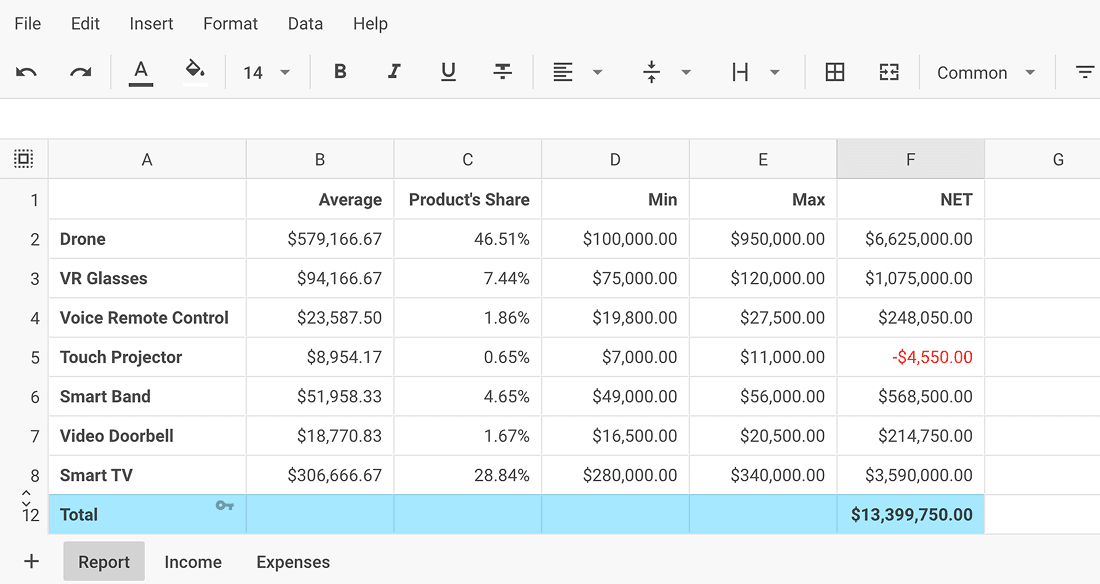Click the cell borders icon
The image size is (1100, 584).
(835, 72)
